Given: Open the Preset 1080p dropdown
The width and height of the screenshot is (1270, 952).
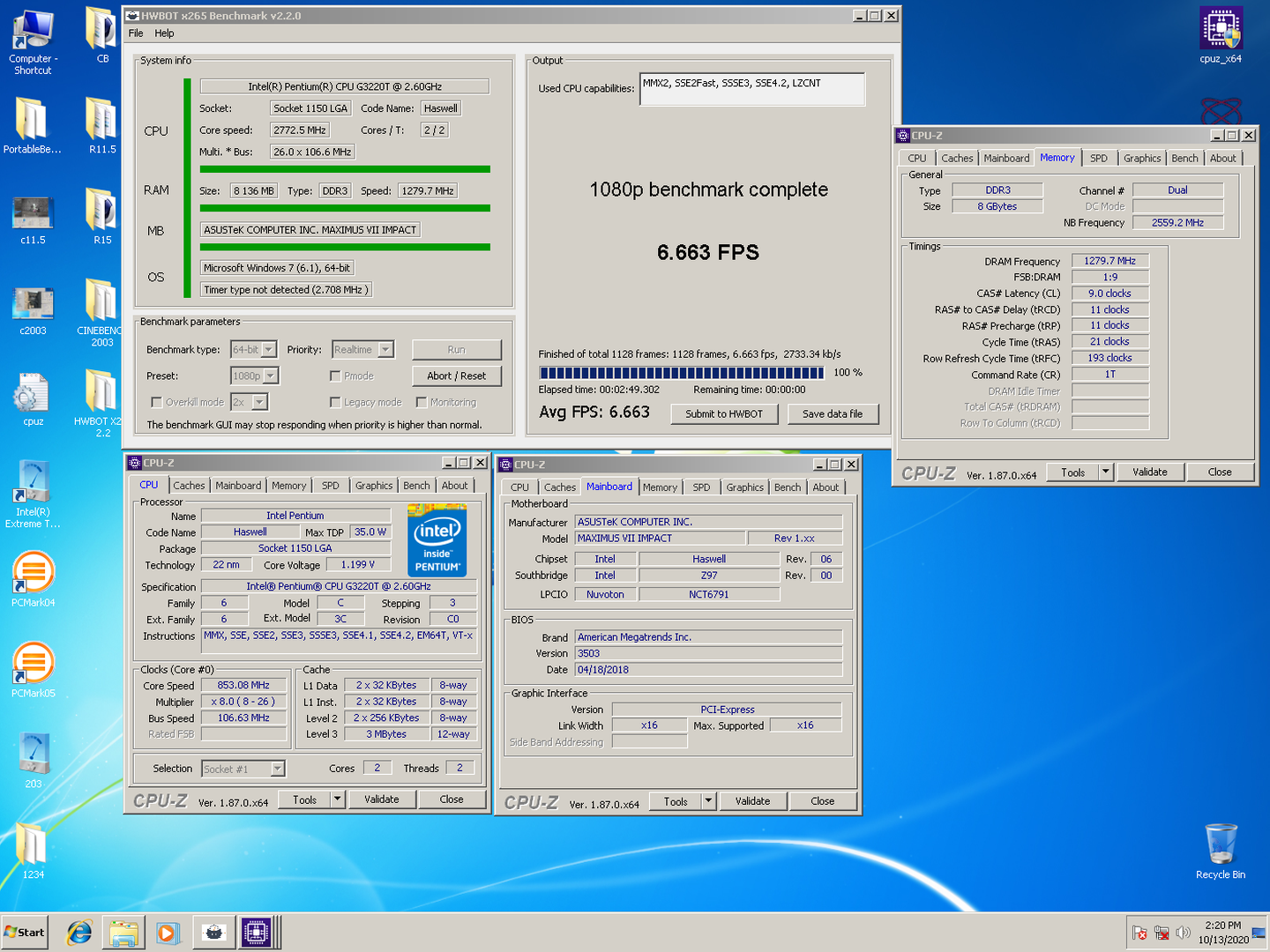Looking at the screenshot, I should (255, 376).
